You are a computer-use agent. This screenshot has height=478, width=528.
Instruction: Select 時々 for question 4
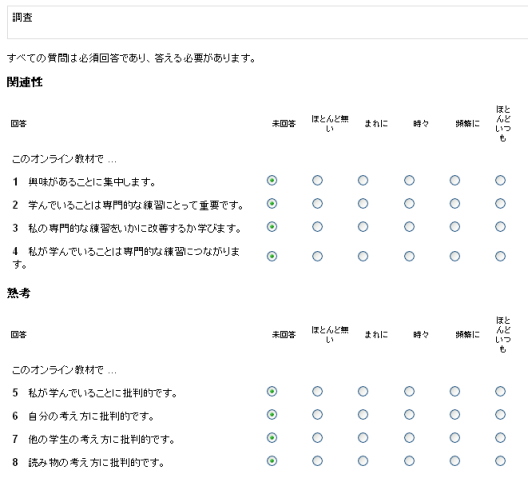click(409, 257)
